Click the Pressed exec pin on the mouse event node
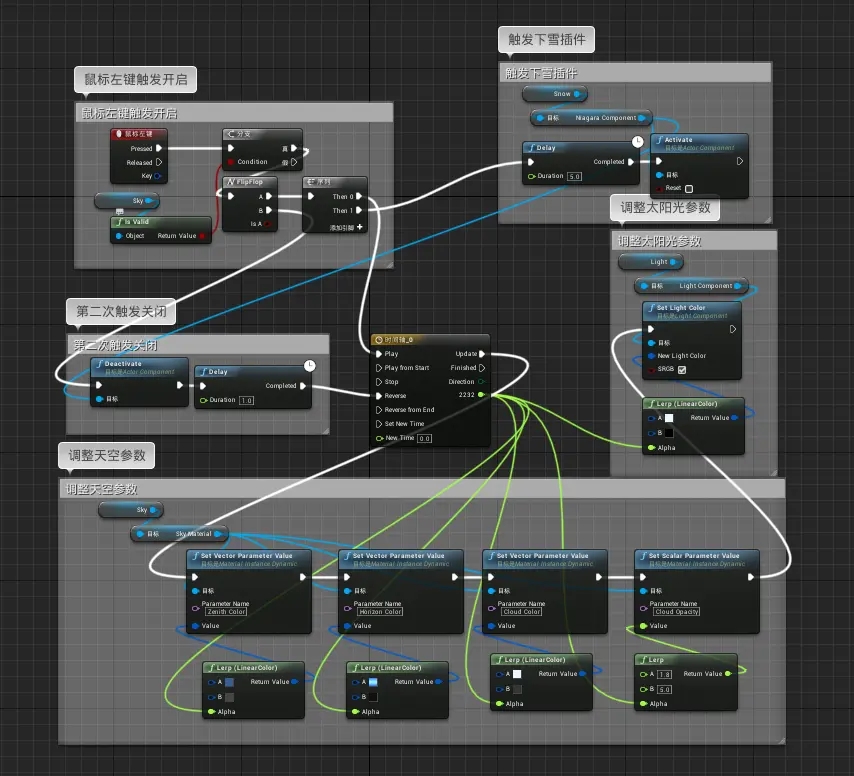854x776 pixels. tap(159, 148)
